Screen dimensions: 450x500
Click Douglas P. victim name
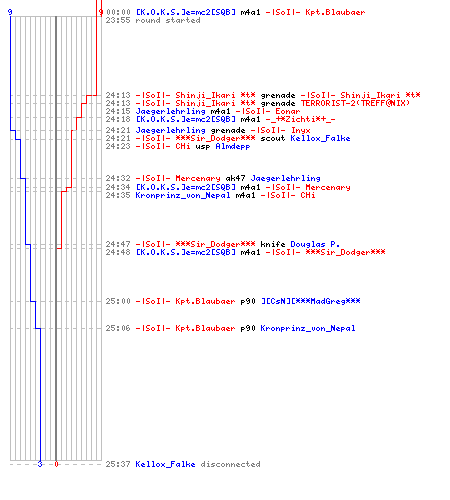coord(315,244)
